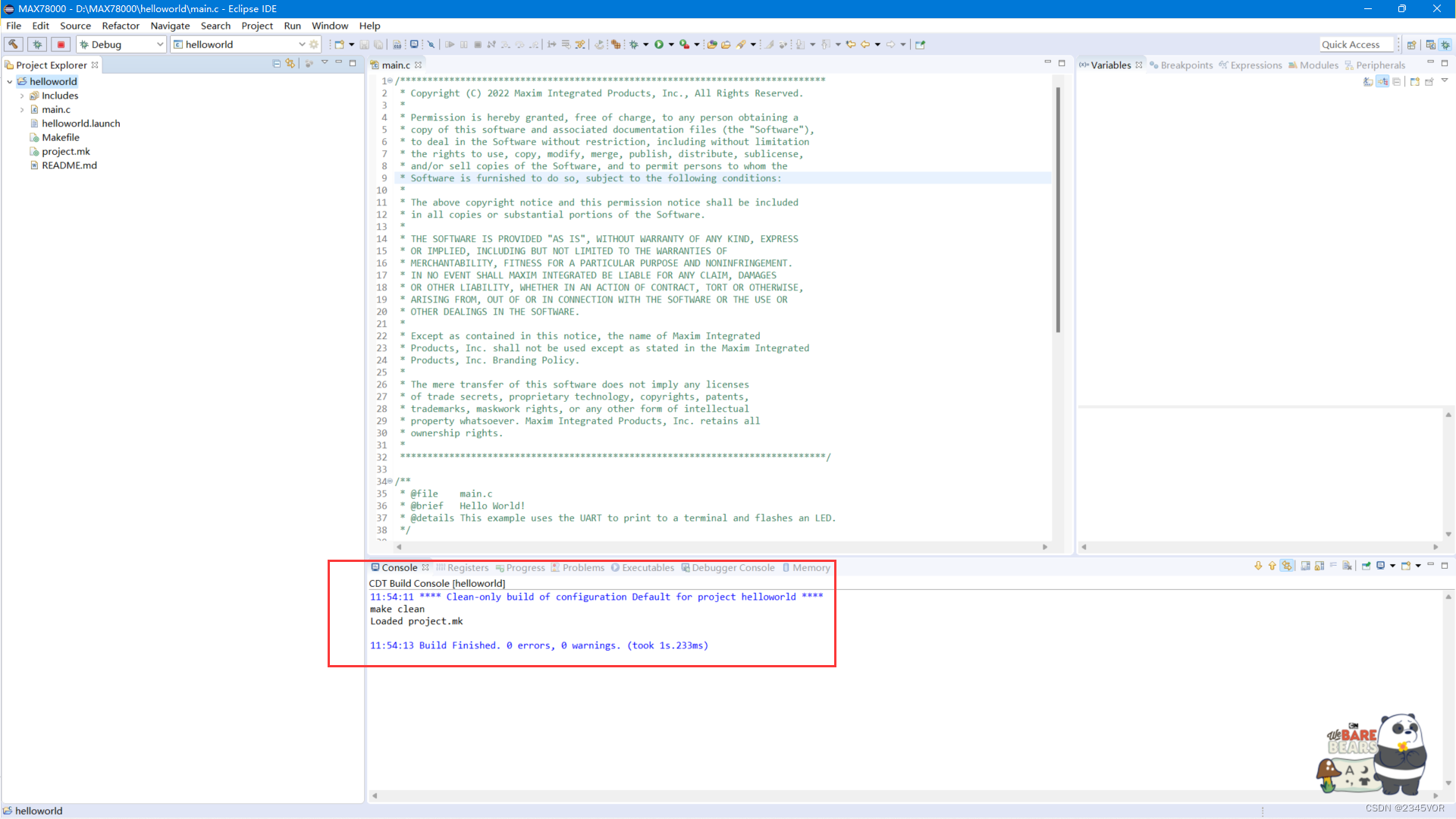Collapse the comment fold at line 34
The height and width of the screenshot is (819, 1456).
[391, 482]
